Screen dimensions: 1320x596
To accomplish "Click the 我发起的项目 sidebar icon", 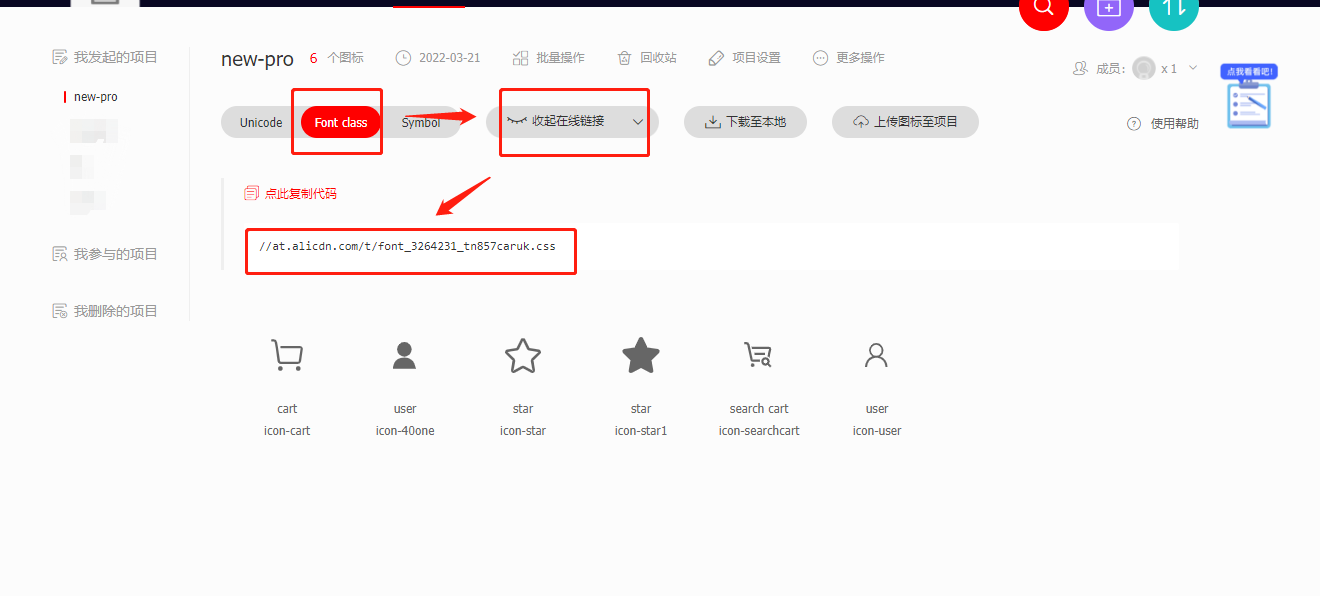I will point(59,57).
